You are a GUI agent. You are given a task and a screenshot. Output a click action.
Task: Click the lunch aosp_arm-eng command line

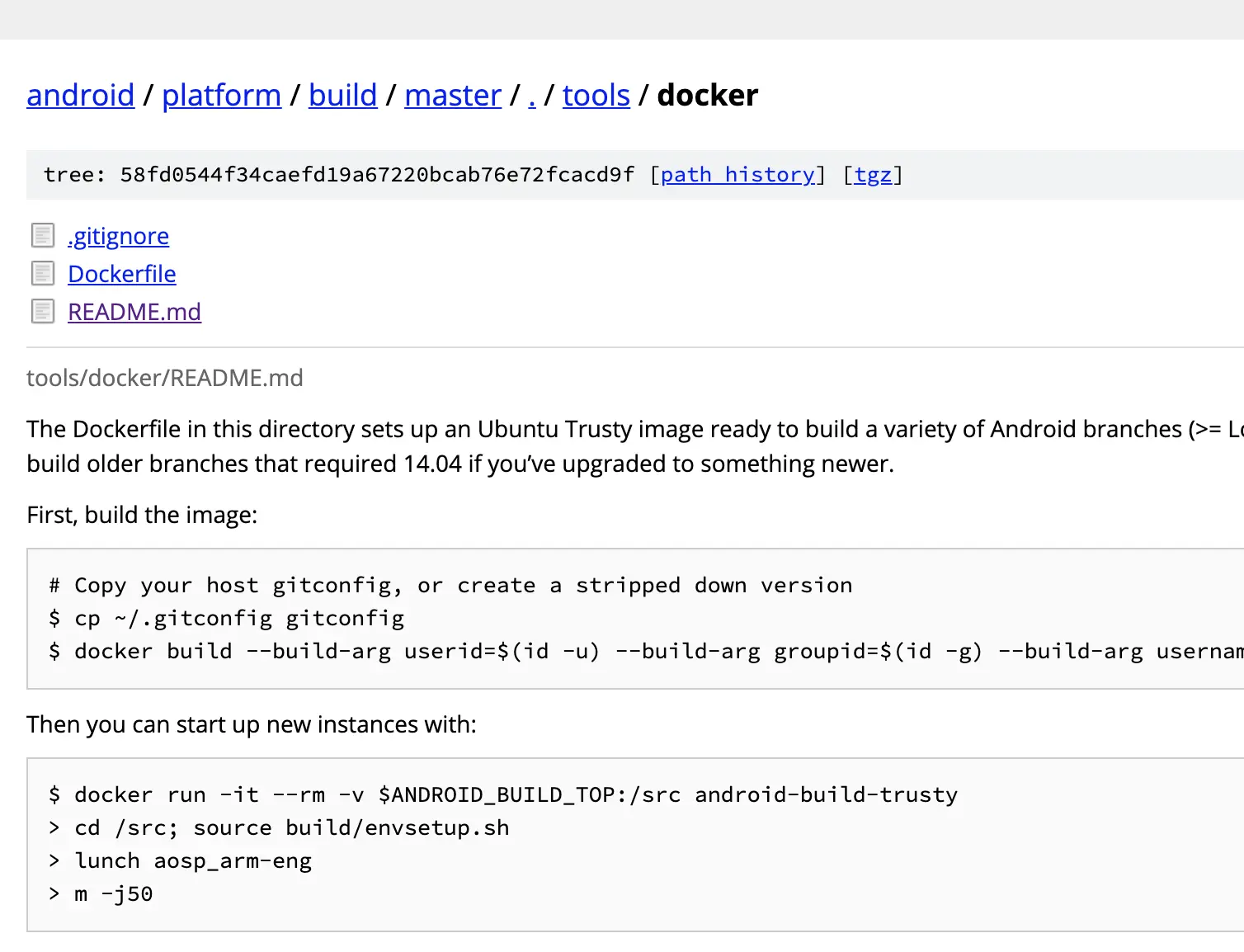click(180, 860)
